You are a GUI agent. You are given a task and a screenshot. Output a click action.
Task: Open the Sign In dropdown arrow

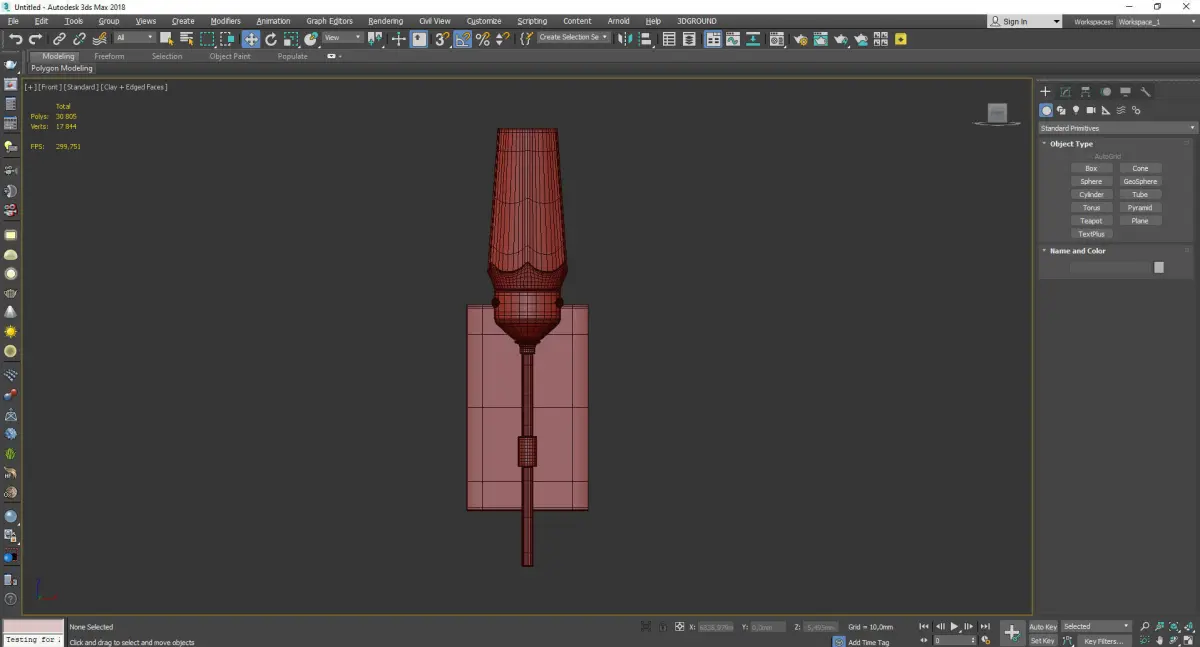(x=1056, y=21)
